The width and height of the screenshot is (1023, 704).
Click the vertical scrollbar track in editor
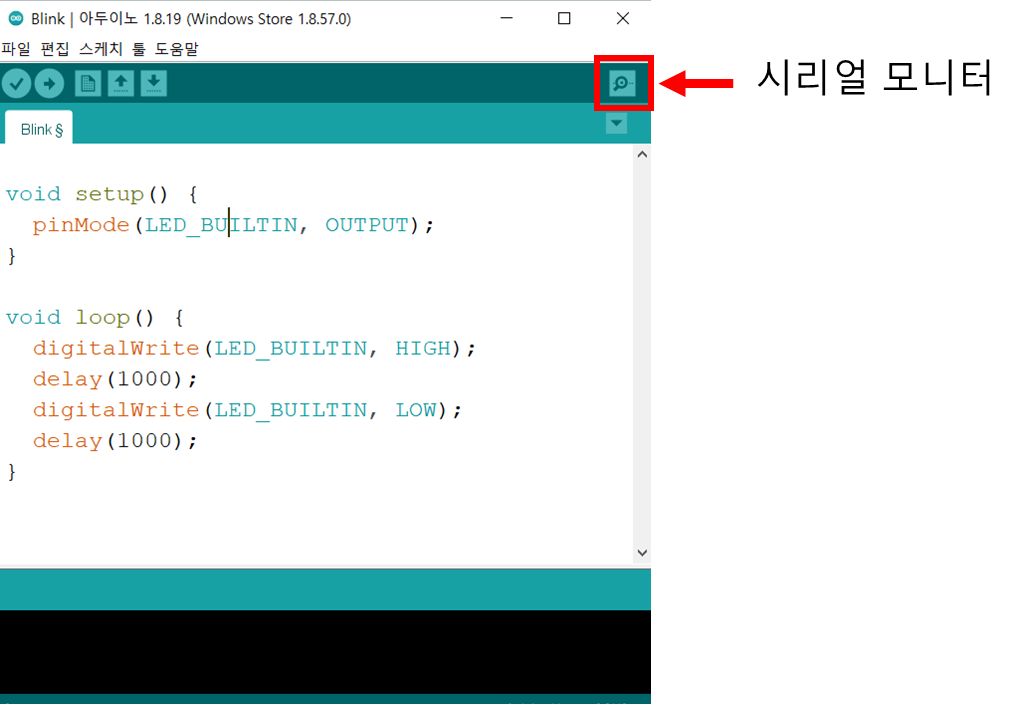click(x=642, y=354)
